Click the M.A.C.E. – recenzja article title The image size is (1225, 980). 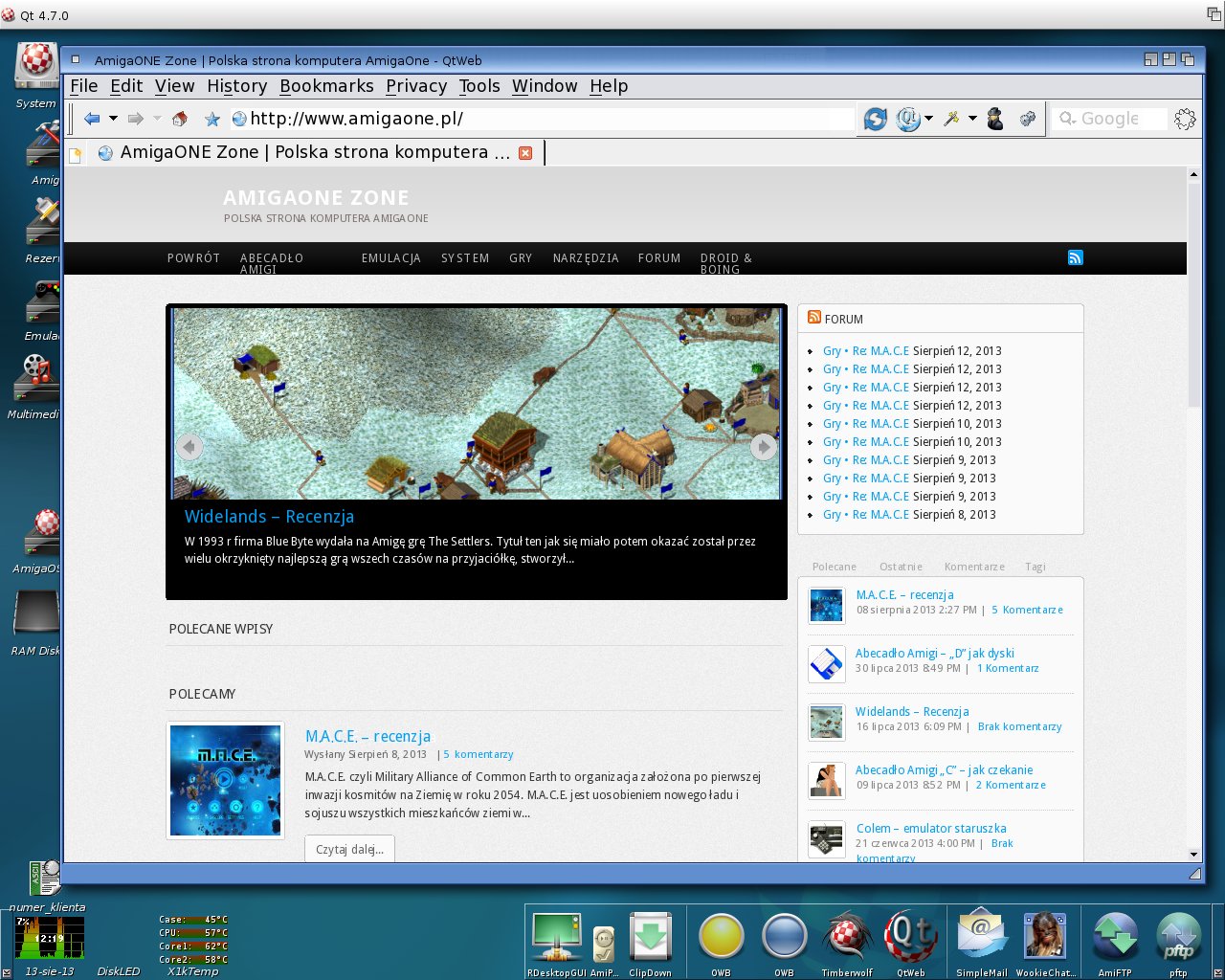click(367, 736)
